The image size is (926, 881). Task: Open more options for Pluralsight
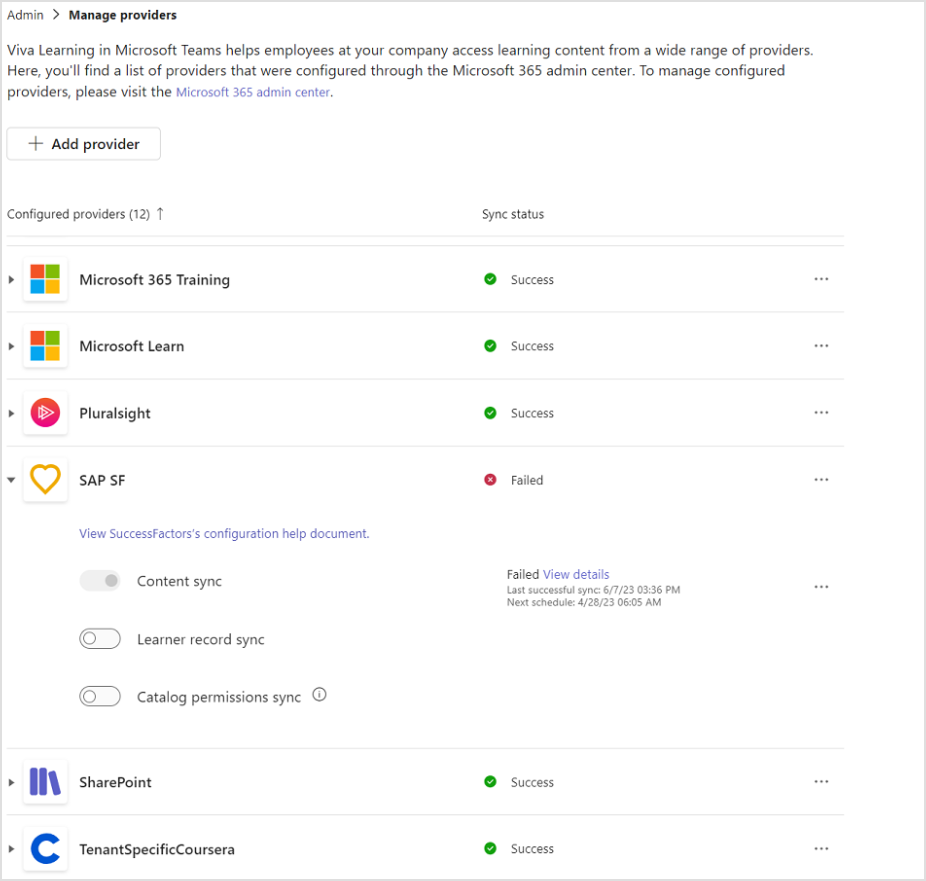(821, 412)
